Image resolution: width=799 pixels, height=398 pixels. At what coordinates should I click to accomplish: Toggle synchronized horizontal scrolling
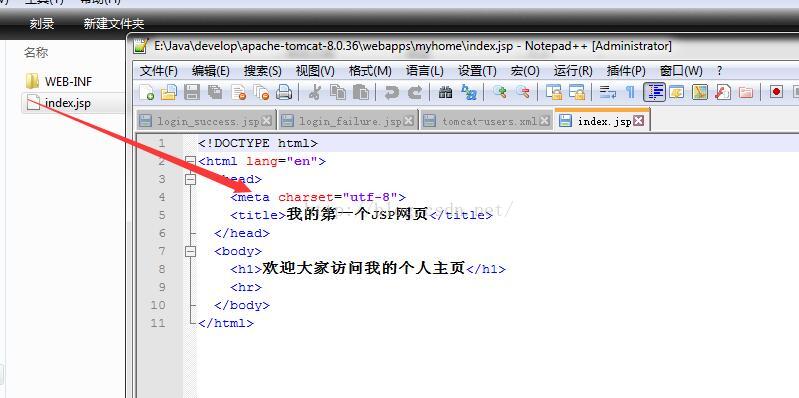pyautogui.click(x=577, y=92)
